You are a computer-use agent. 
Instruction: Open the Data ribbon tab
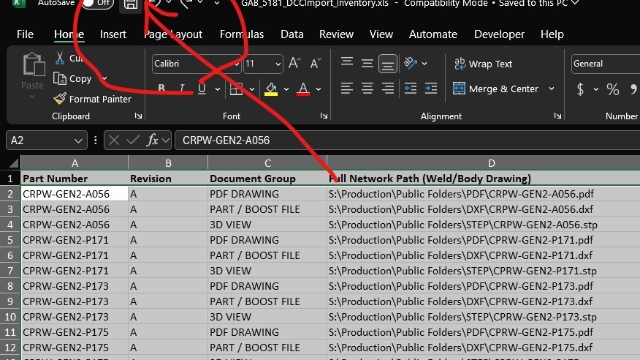292,34
